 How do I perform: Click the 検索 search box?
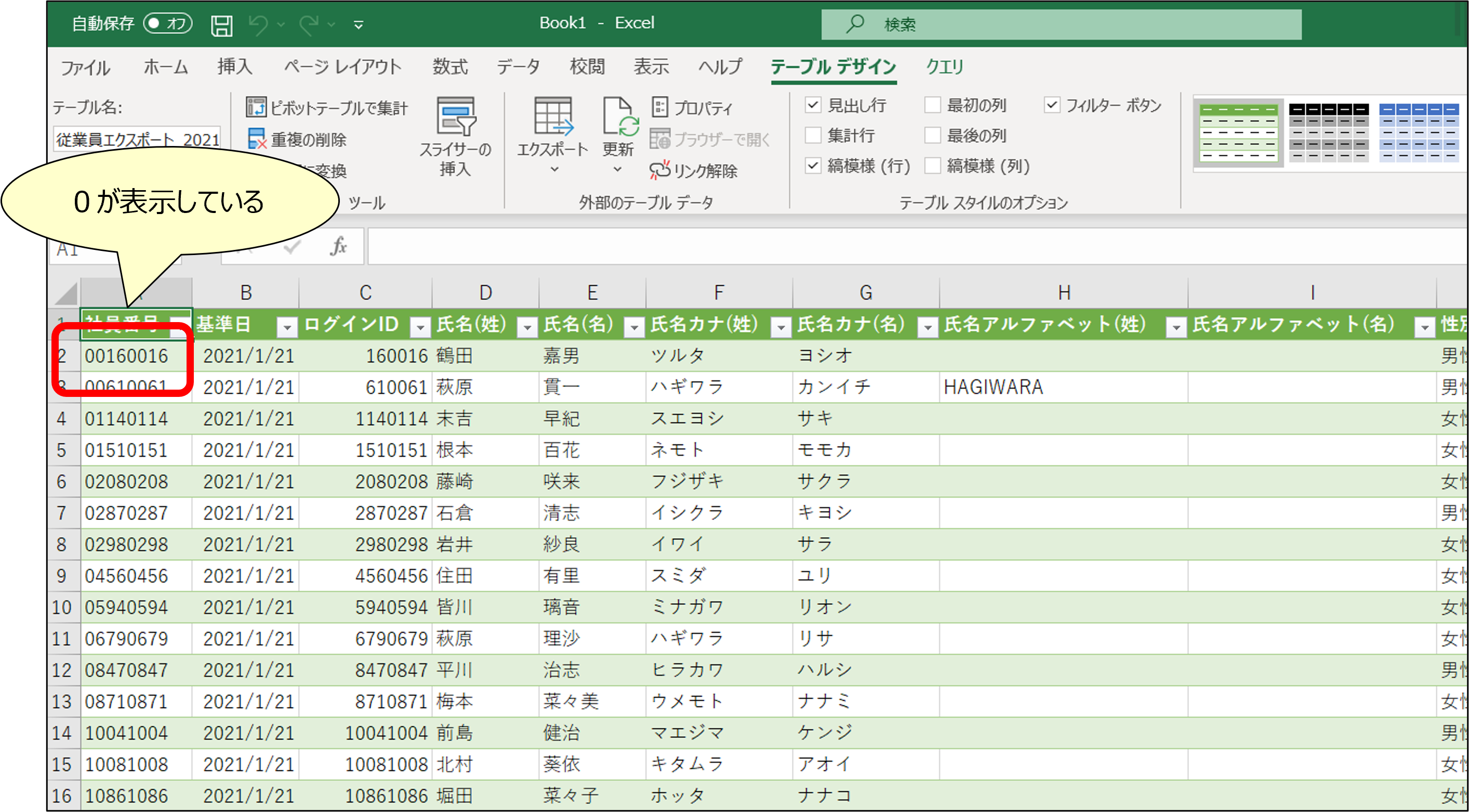(1061, 24)
